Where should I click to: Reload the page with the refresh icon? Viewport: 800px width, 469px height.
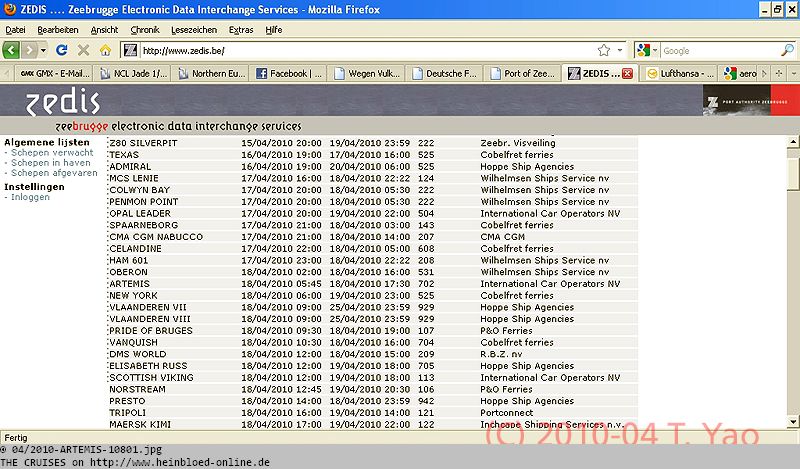(x=62, y=50)
